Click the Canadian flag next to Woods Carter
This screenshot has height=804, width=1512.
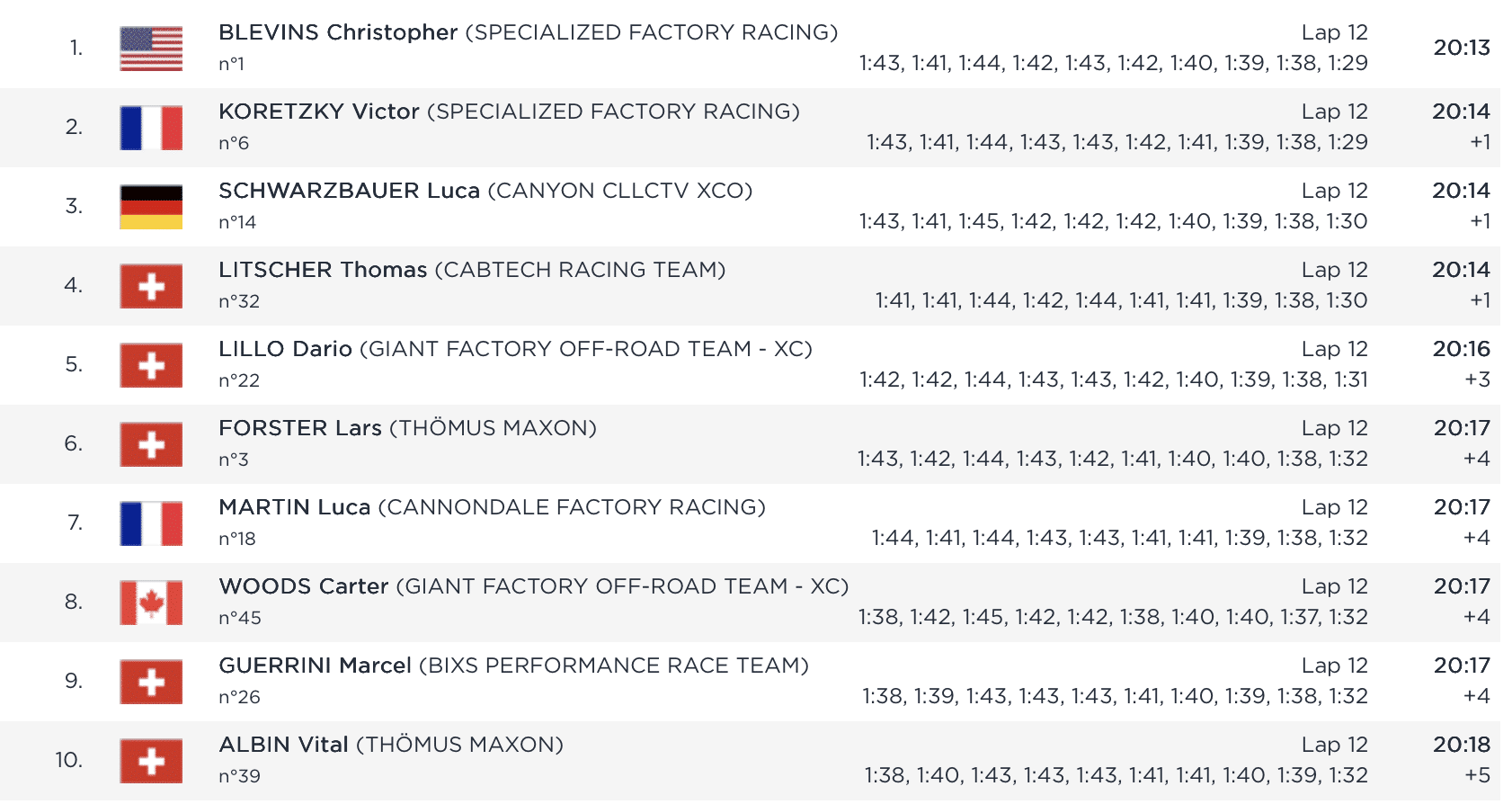(151, 603)
